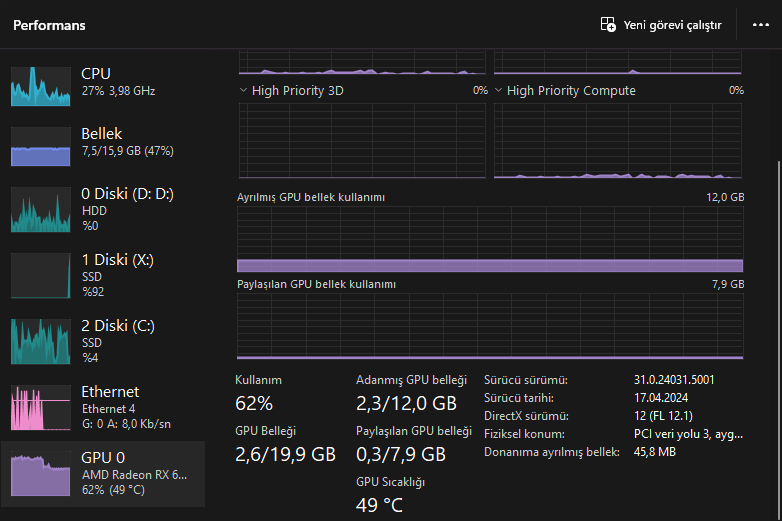782x521 pixels.
Task: Select the Bellek memory graph thumbnail
Action: tap(40, 146)
